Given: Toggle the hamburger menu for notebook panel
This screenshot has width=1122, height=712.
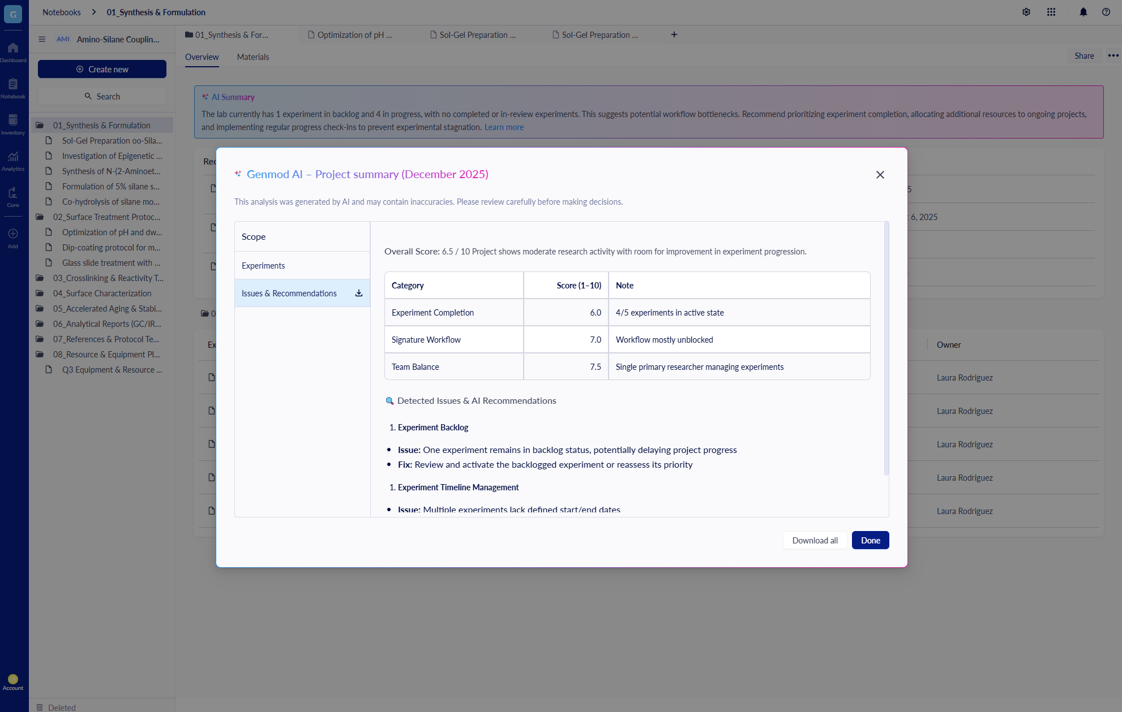Looking at the screenshot, I should 42,39.
